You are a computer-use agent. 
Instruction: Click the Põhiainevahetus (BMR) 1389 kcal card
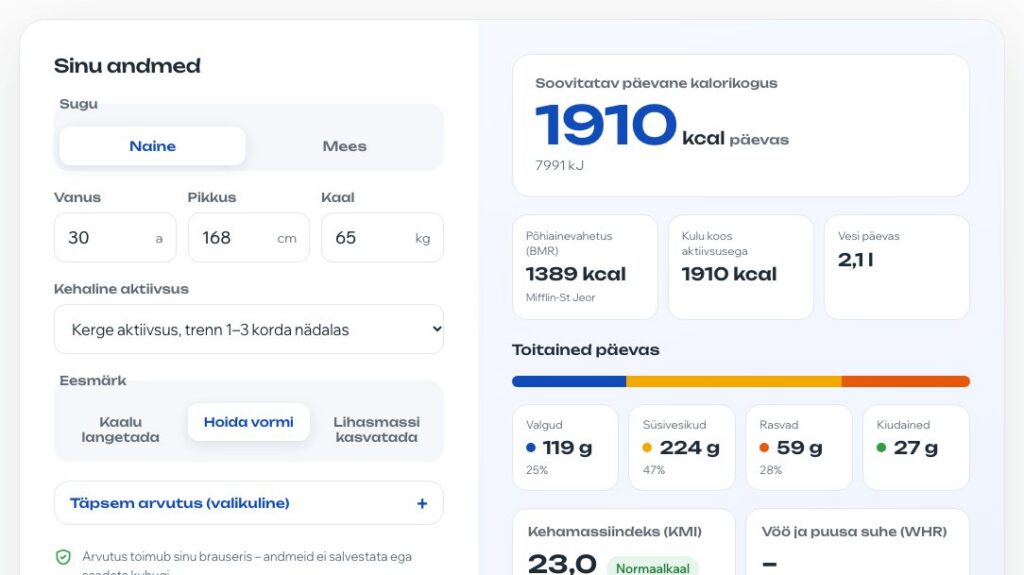point(585,267)
